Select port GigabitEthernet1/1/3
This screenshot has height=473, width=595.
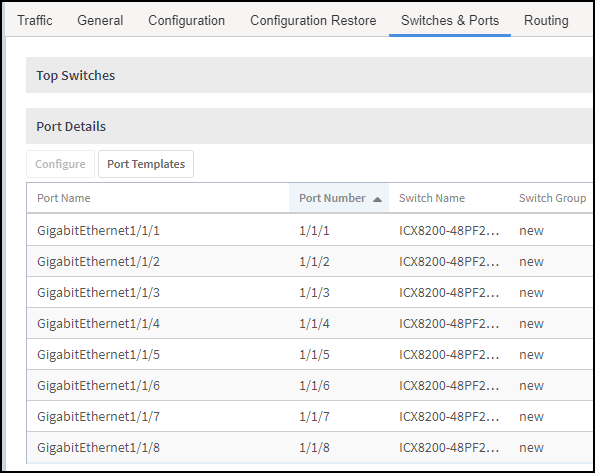coord(98,293)
